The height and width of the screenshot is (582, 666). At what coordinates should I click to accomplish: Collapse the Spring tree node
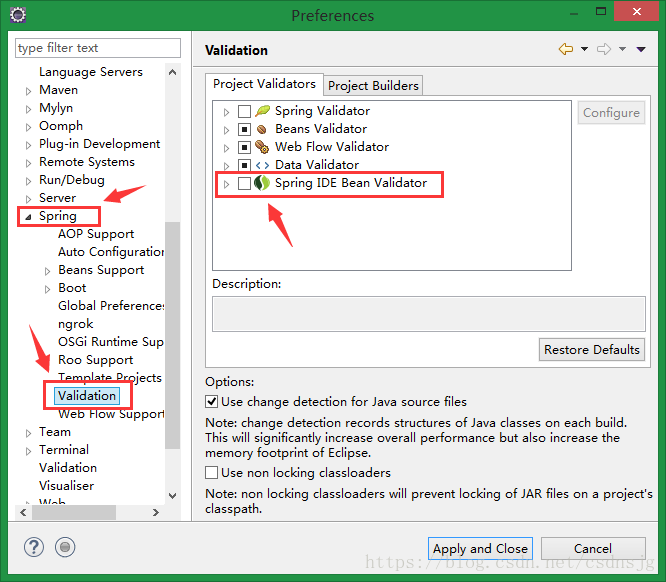[x=28, y=217]
